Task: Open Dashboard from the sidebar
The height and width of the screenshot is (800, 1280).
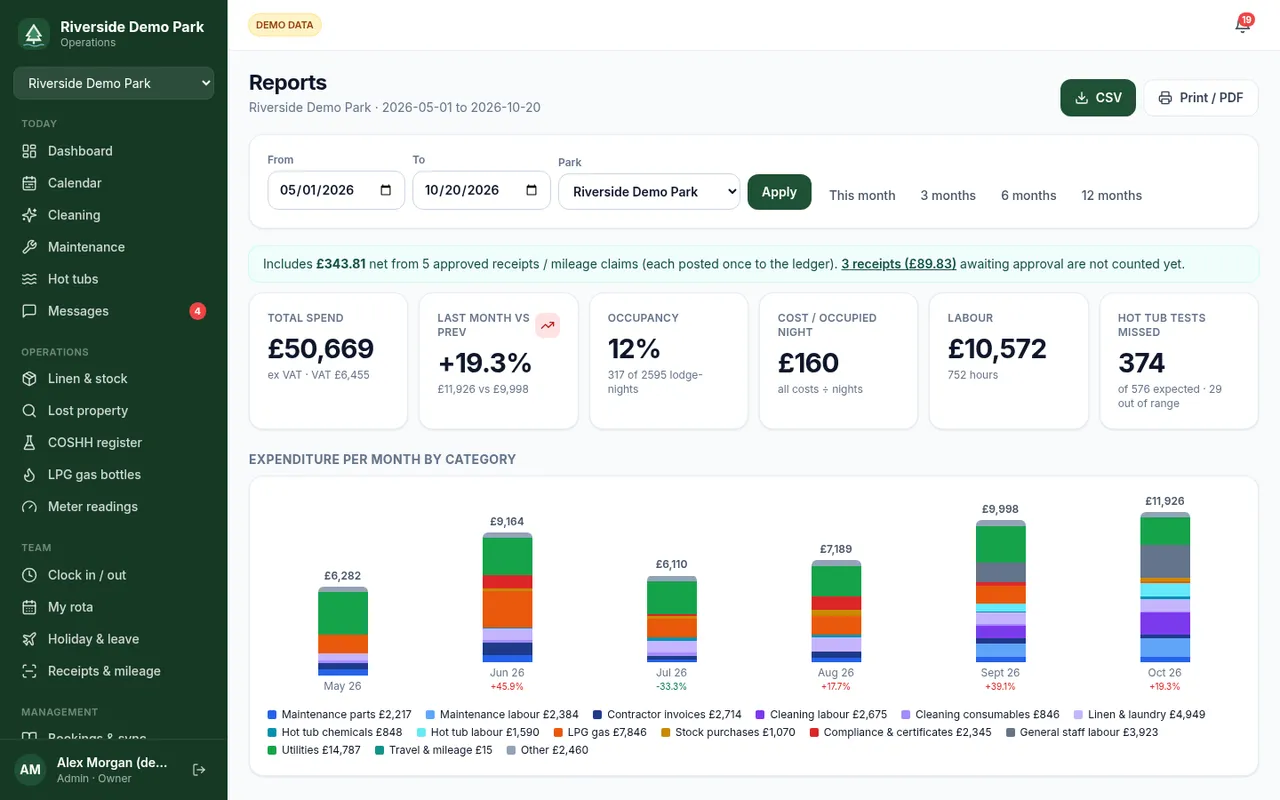Action: coord(114,151)
